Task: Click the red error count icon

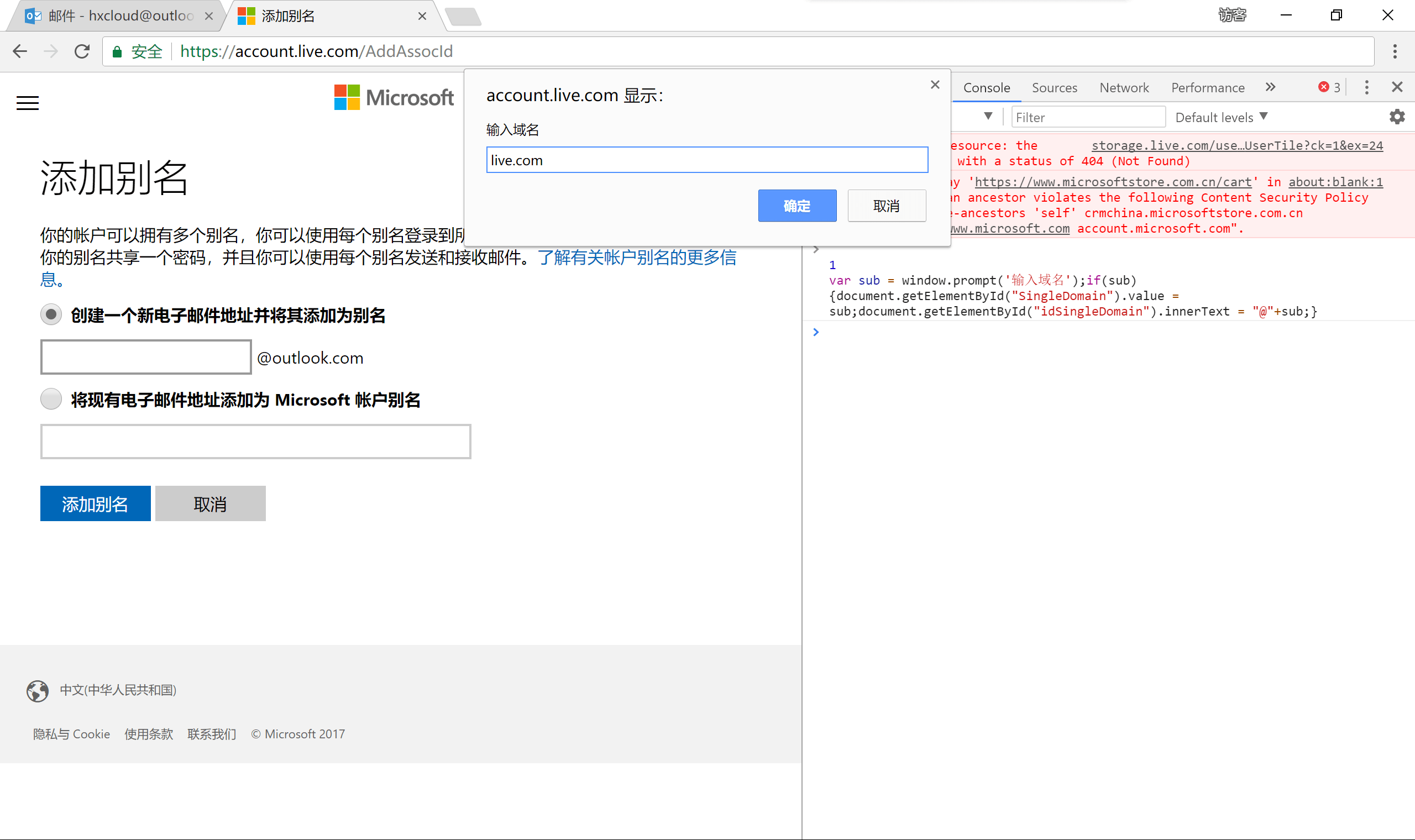Action: (x=1323, y=87)
